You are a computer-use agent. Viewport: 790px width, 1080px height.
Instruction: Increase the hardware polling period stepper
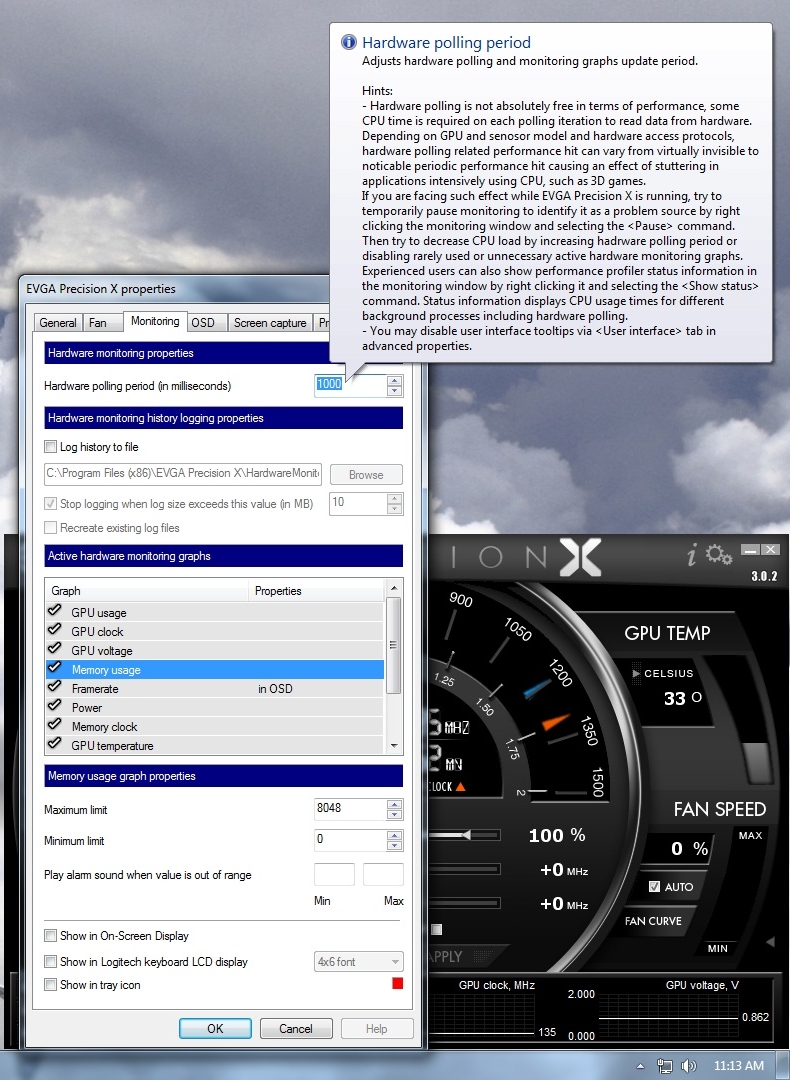[x=395, y=381]
